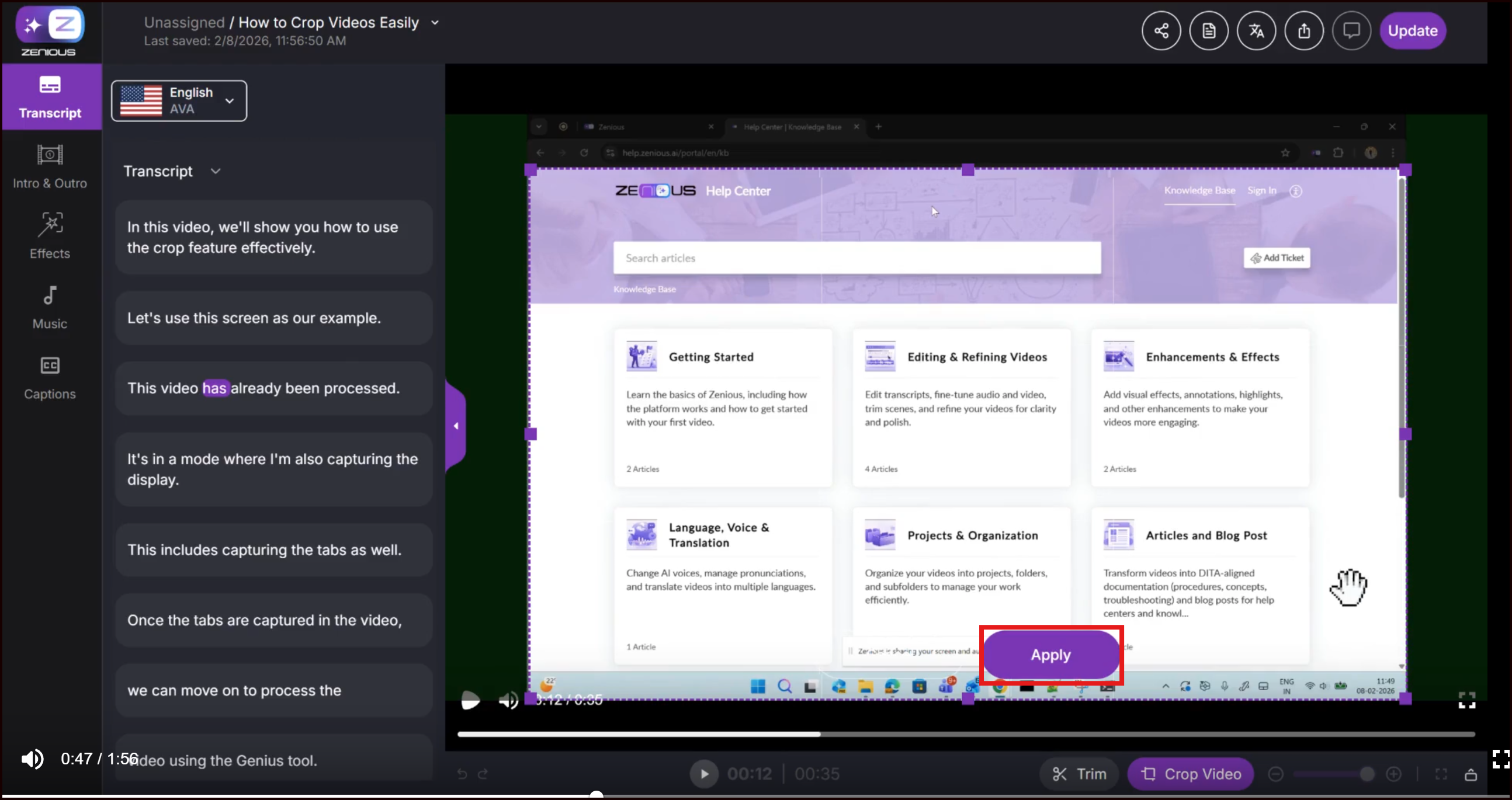The image size is (1512, 800).
Task: Switch to the Transcript tab
Action: (x=50, y=97)
